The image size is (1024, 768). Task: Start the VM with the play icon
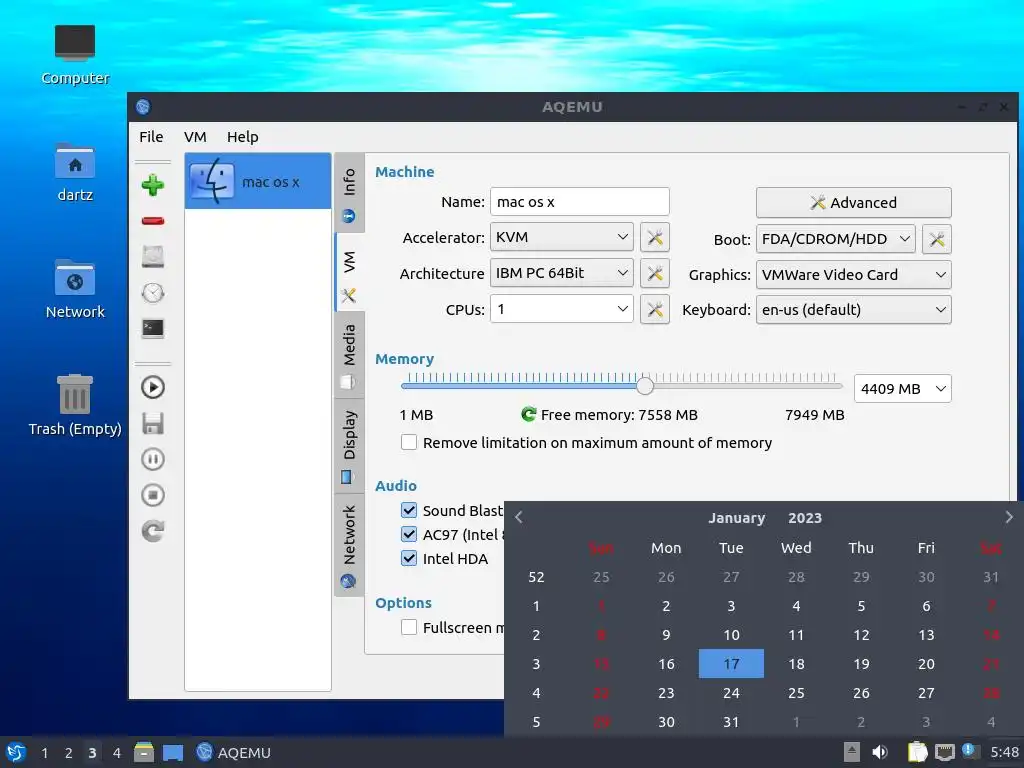pos(153,387)
